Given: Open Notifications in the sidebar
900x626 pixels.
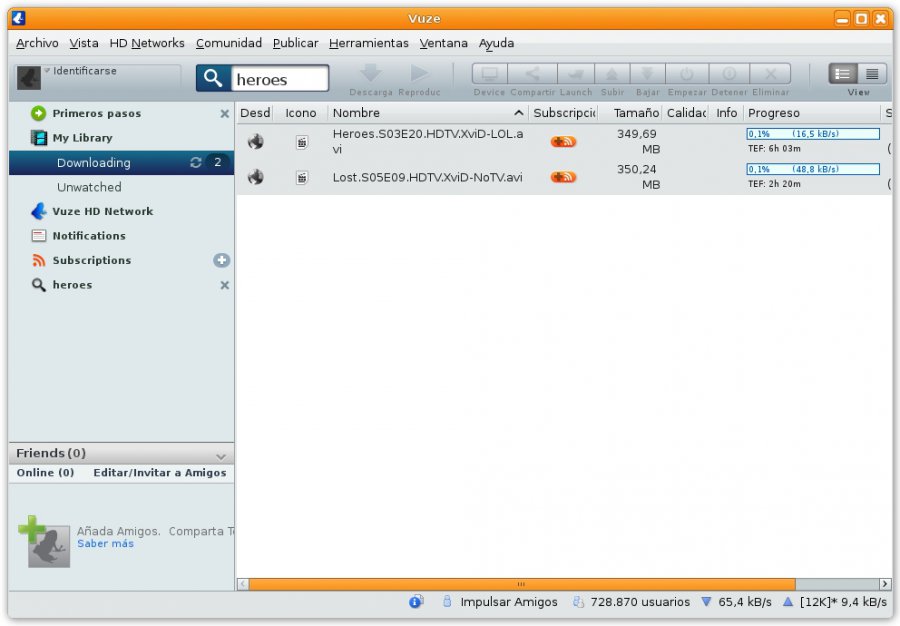Looking at the screenshot, I should pos(89,236).
